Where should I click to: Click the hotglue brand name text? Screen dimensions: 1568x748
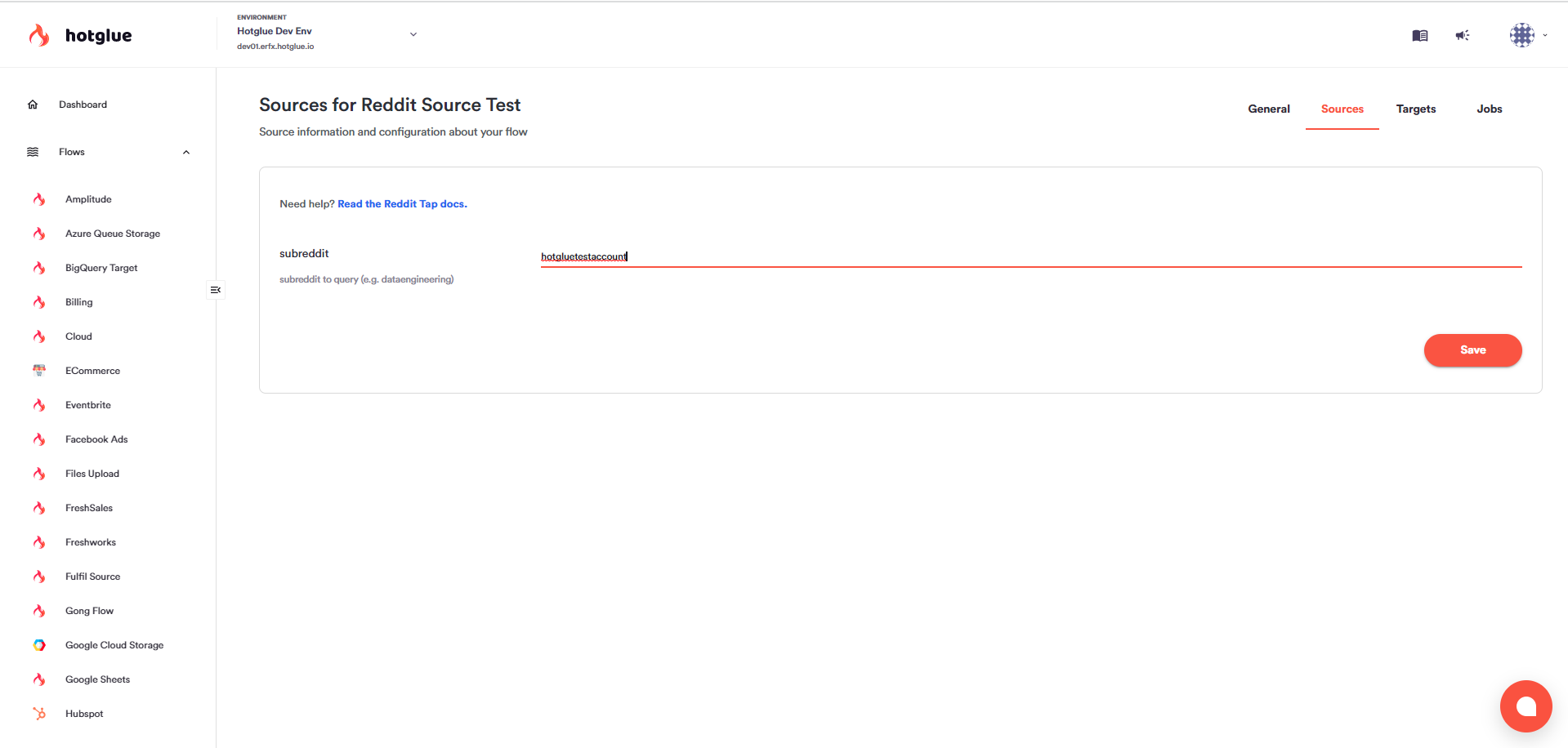(x=98, y=35)
